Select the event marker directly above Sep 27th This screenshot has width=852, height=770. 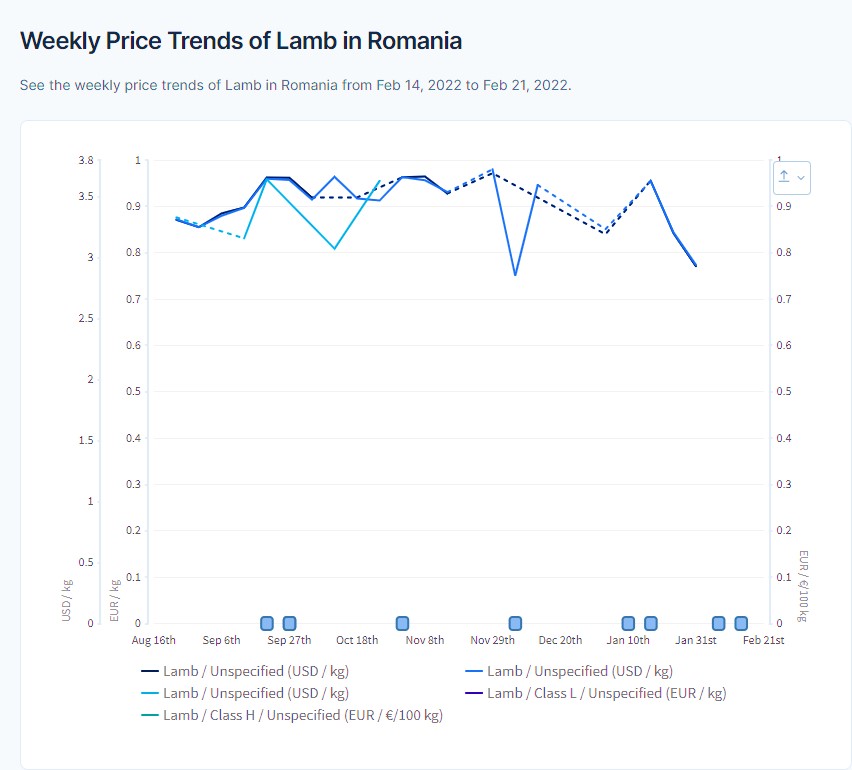289,623
